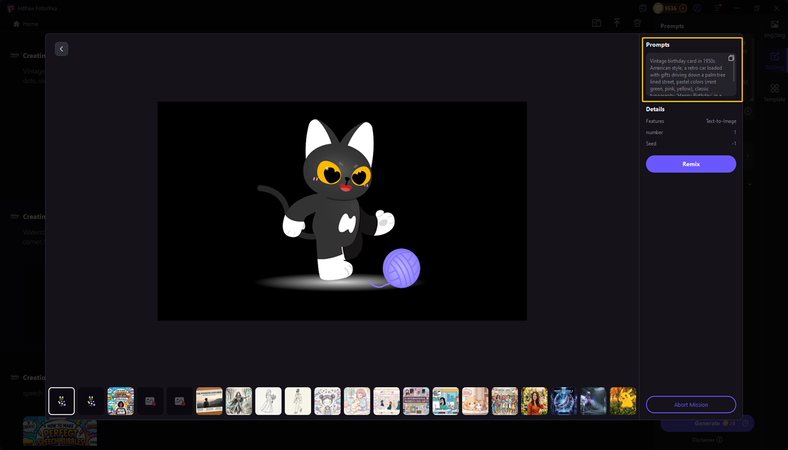The image size is (788, 450).
Task: Copy the prompt text with copy icon
Action: pyautogui.click(x=731, y=58)
